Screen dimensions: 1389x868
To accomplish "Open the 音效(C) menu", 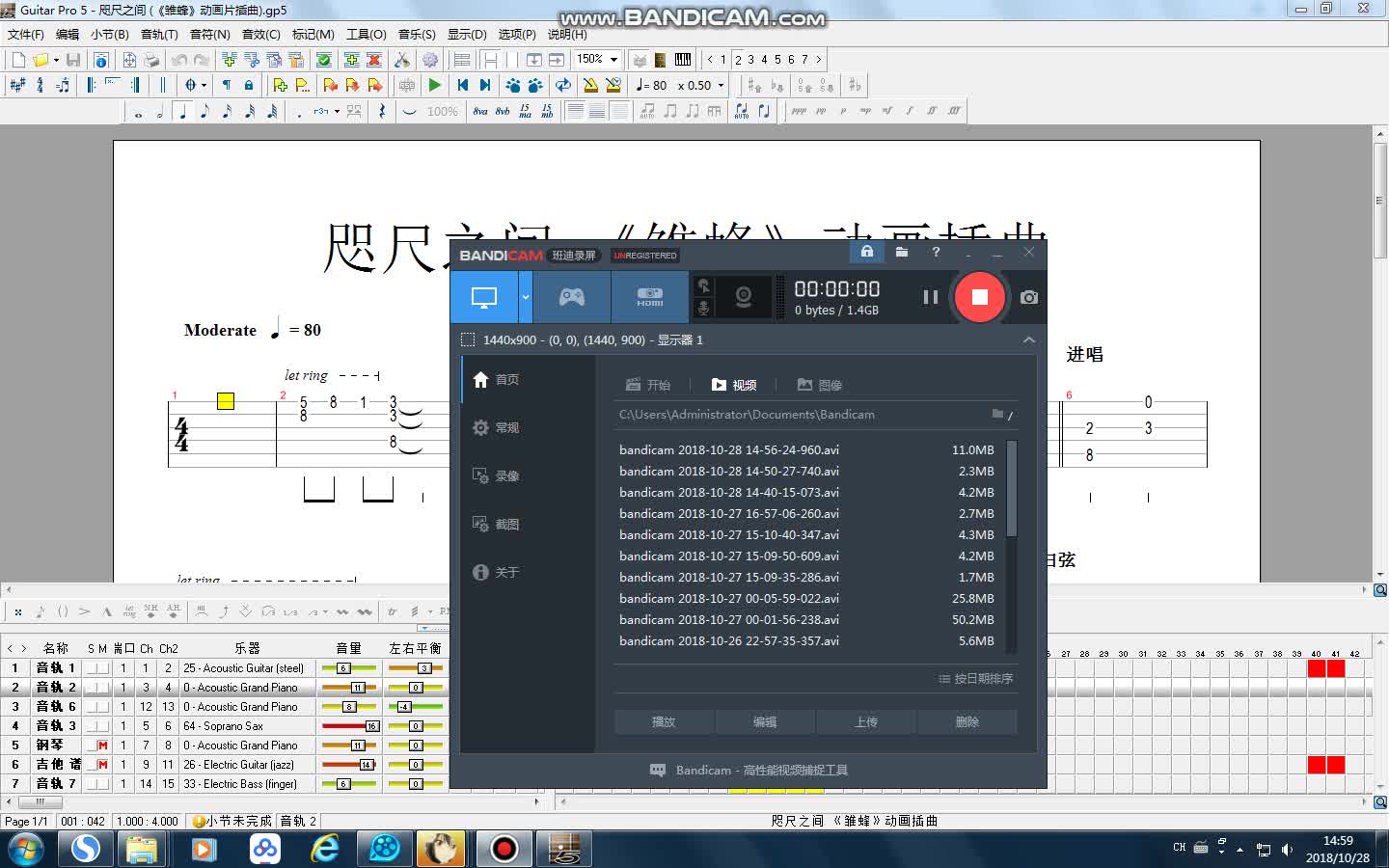I will pyautogui.click(x=260, y=34).
